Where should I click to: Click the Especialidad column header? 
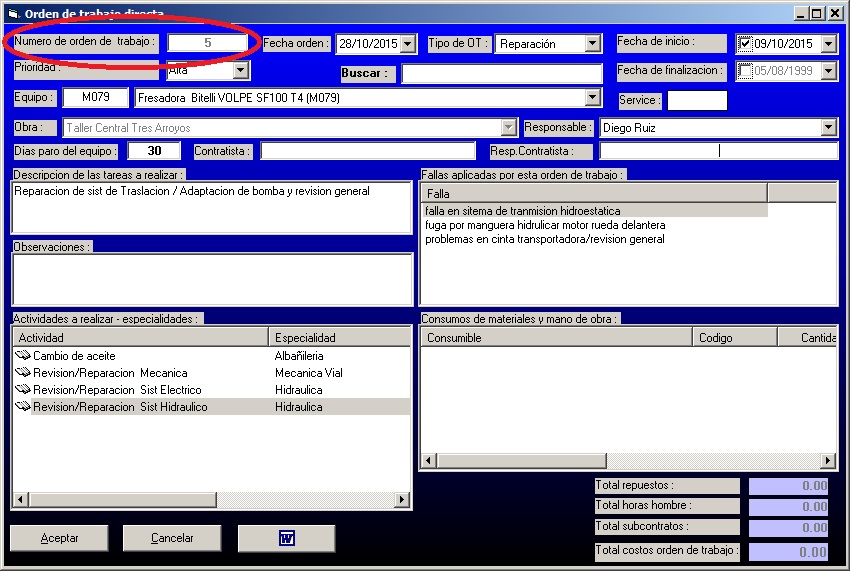coord(340,338)
